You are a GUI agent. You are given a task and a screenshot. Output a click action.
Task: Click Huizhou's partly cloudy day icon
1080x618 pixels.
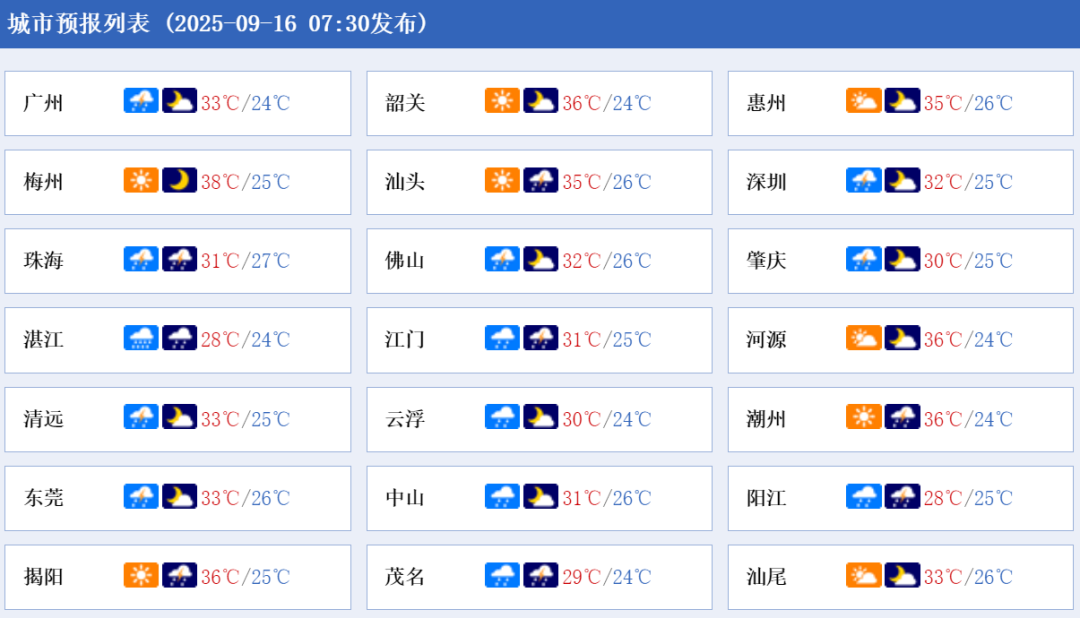tap(864, 101)
